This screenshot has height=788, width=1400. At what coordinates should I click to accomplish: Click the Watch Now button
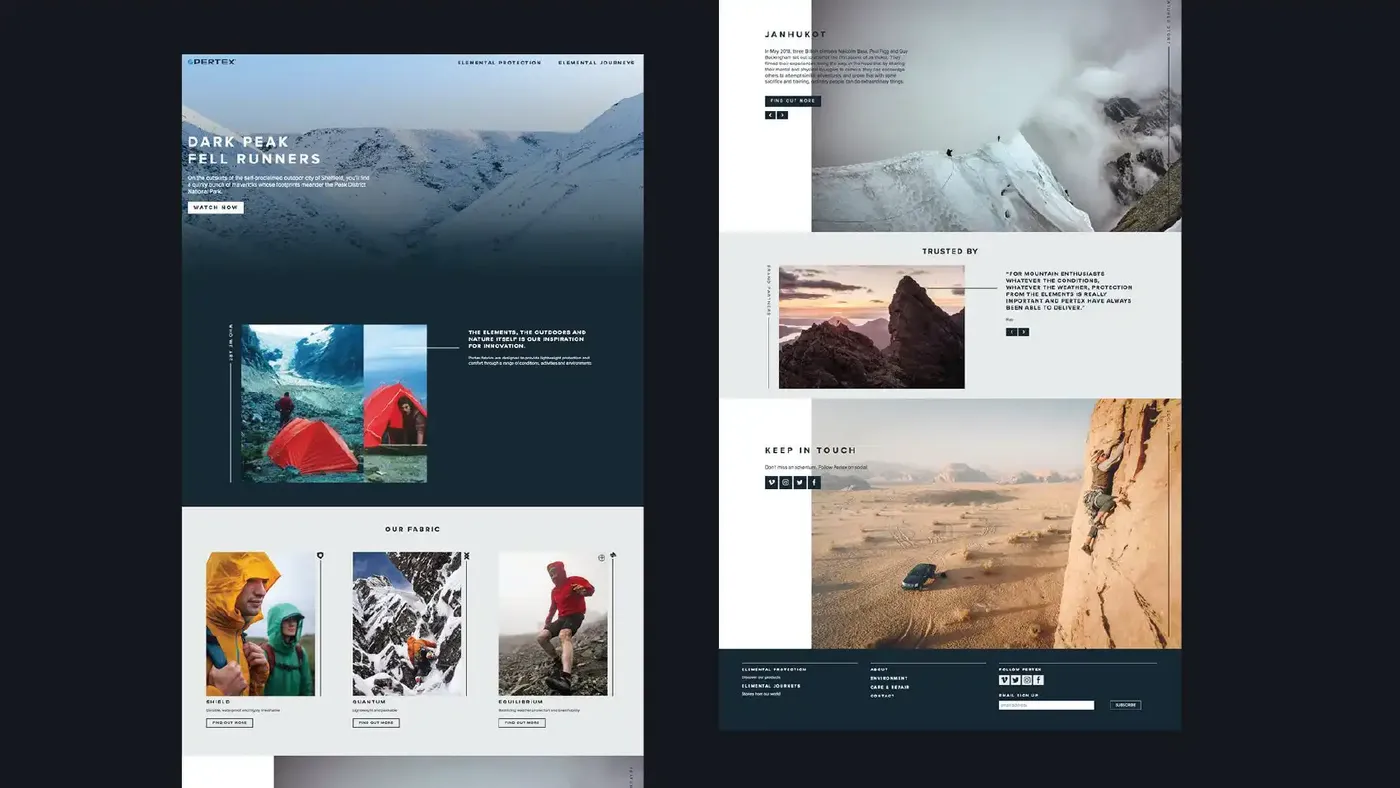[215, 208]
